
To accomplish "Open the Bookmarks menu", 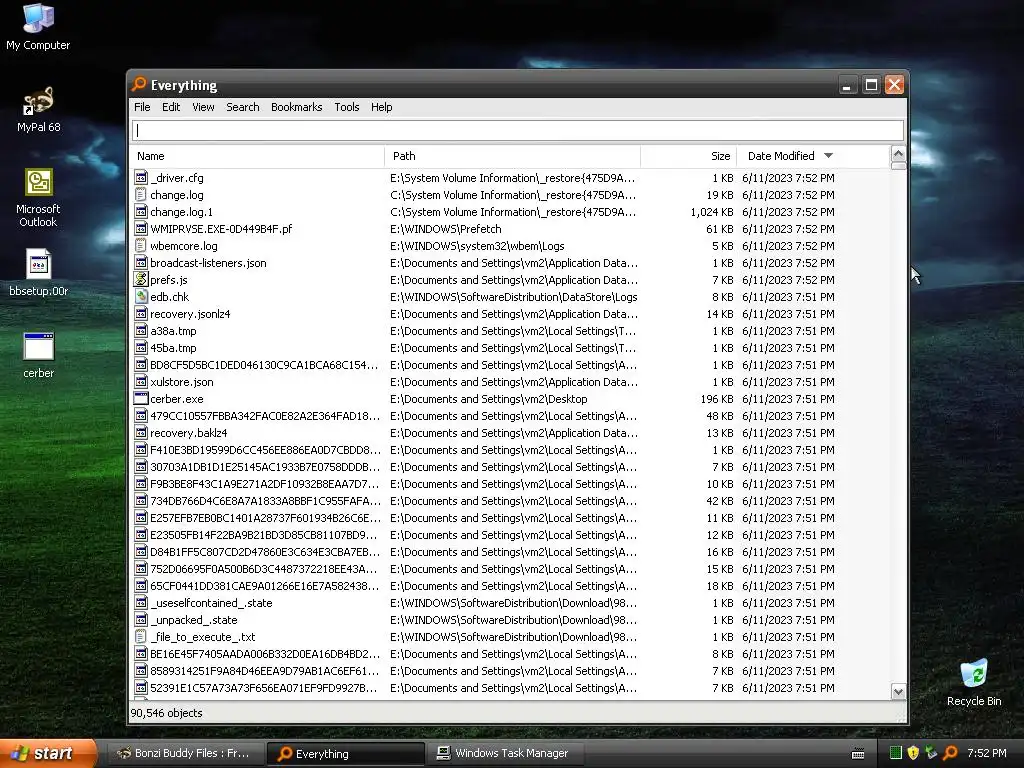I will 296,107.
